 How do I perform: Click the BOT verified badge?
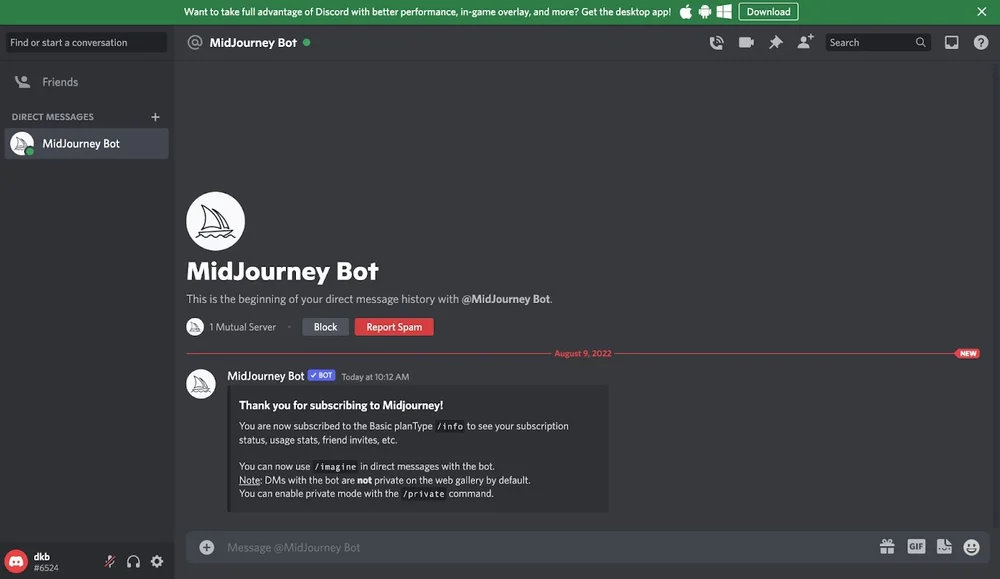tap(321, 376)
